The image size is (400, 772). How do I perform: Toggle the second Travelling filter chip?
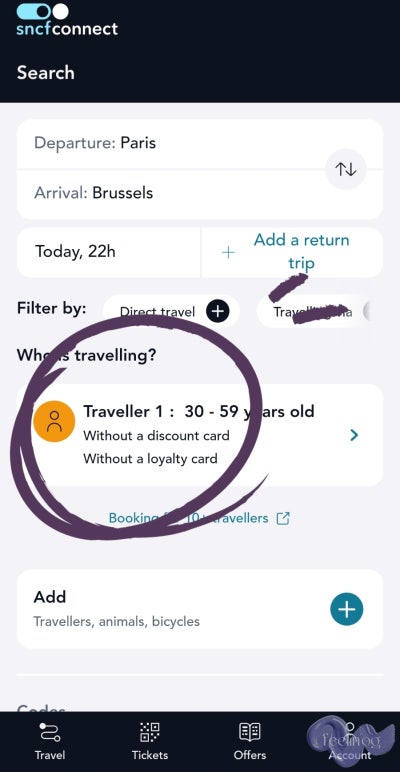(313, 311)
